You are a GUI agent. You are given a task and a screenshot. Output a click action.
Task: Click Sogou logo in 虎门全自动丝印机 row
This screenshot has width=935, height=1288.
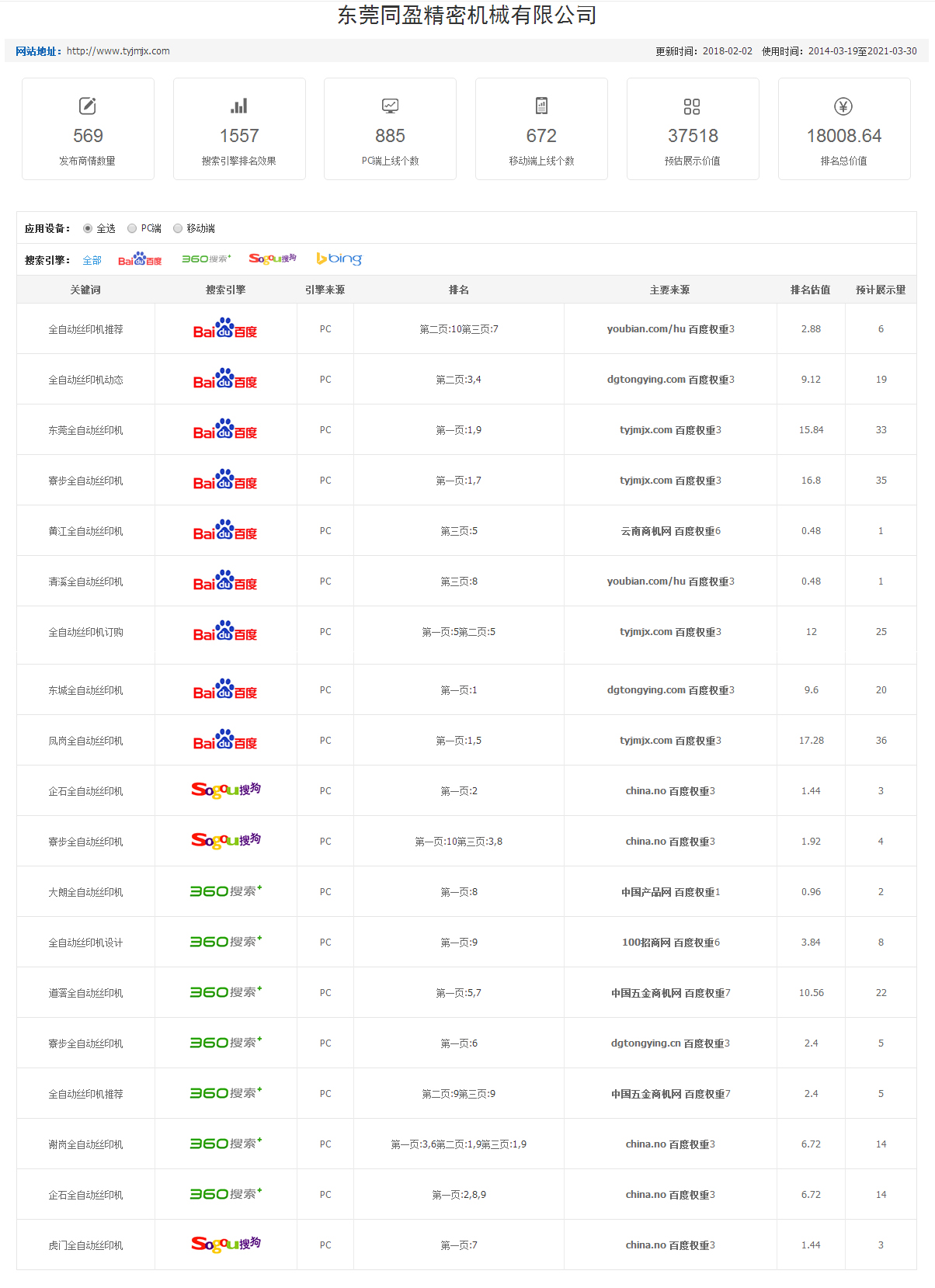(x=226, y=1245)
